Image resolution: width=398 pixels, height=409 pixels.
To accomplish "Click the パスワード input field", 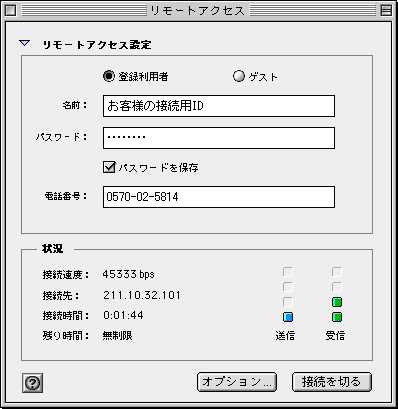I will pos(219,138).
